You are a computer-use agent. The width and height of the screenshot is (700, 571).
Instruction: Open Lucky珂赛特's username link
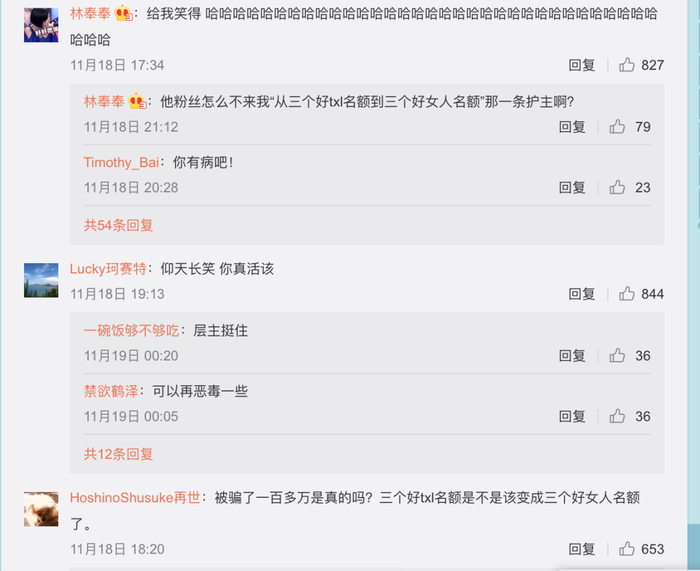(x=108, y=269)
